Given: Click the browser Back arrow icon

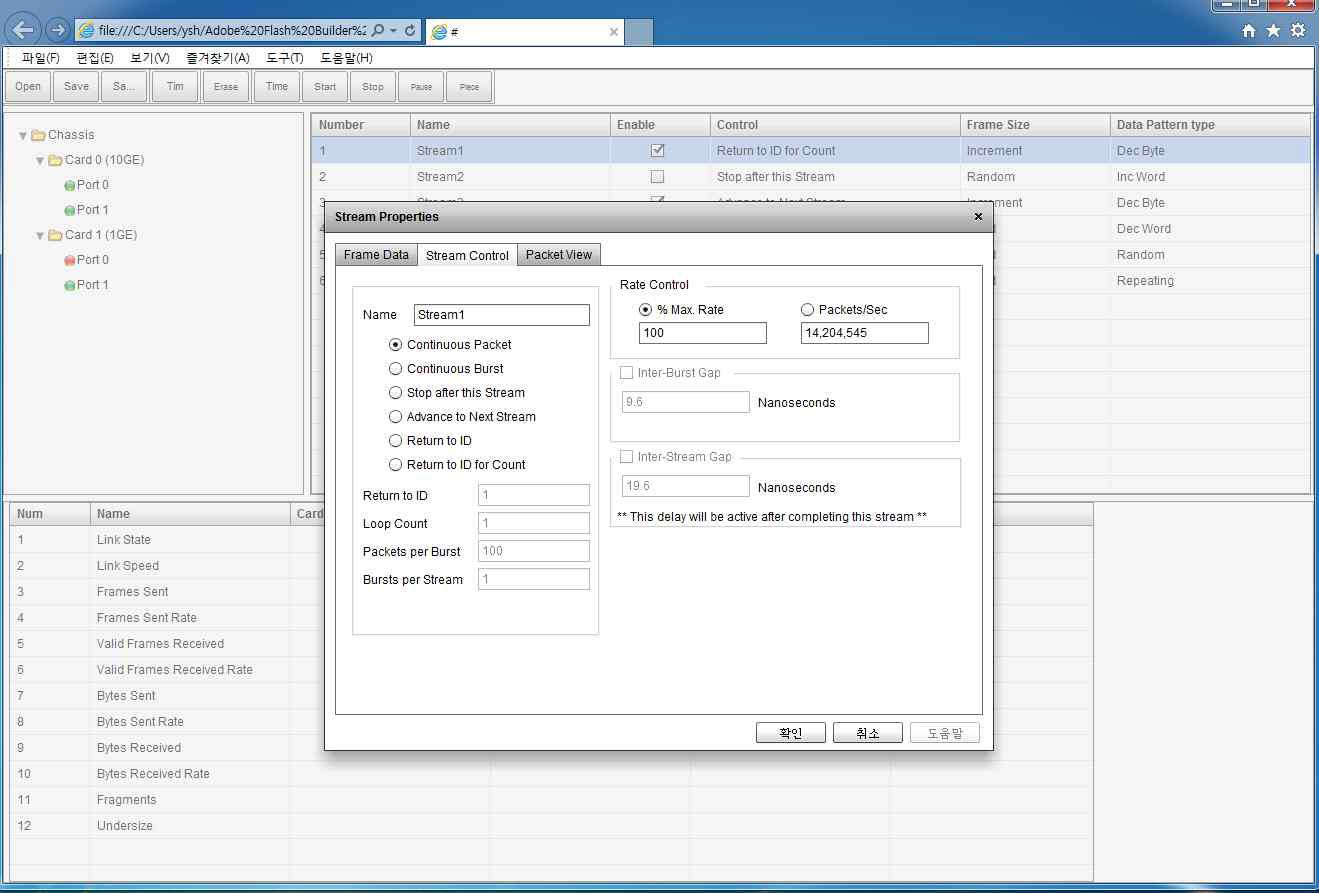Looking at the screenshot, I should [23, 30].
